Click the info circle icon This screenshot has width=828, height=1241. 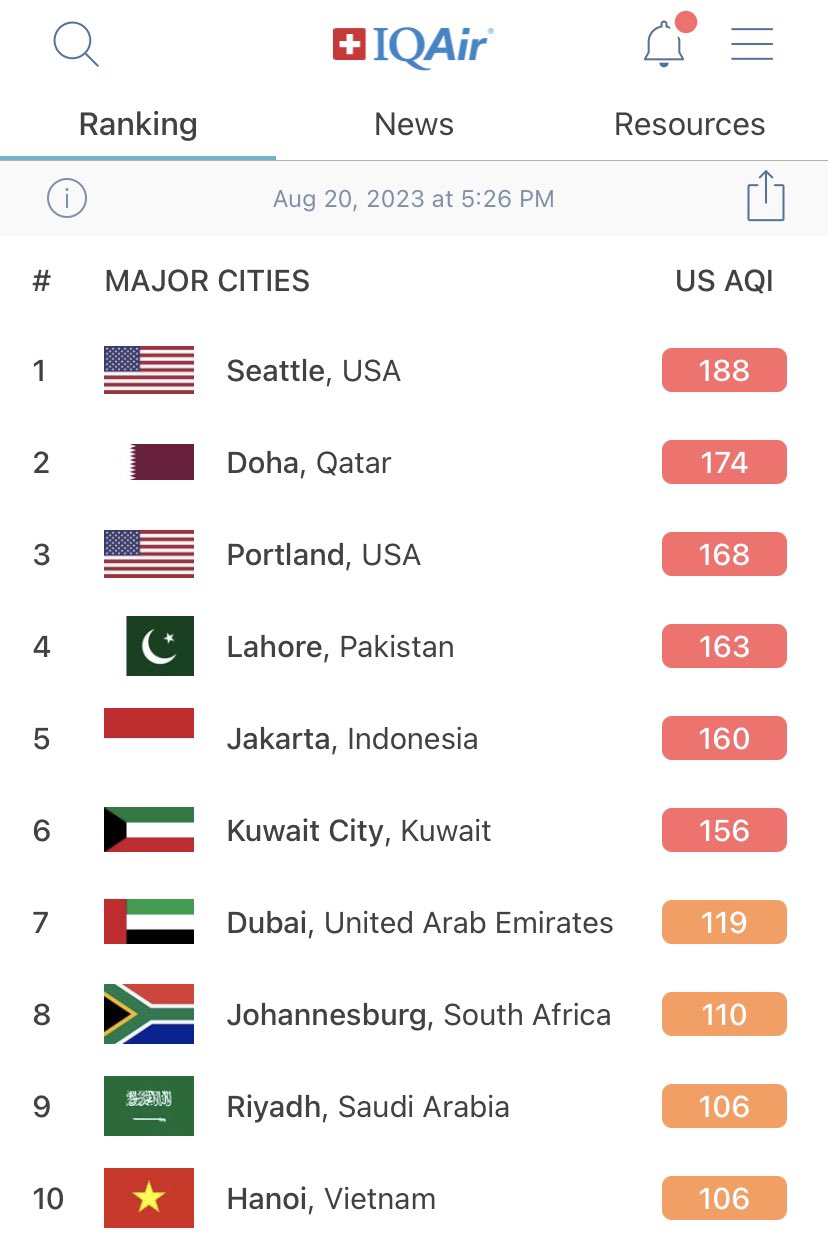(x=67, y=198)
